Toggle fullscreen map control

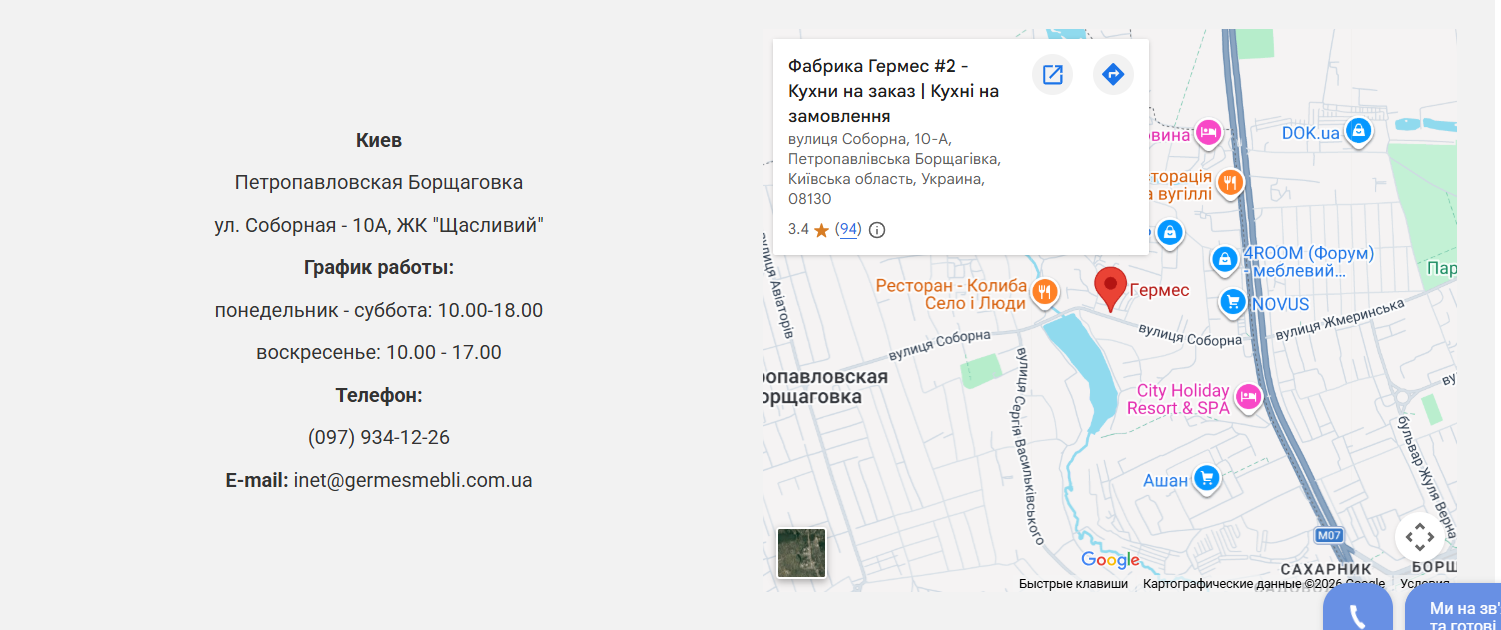[1419, 537]
